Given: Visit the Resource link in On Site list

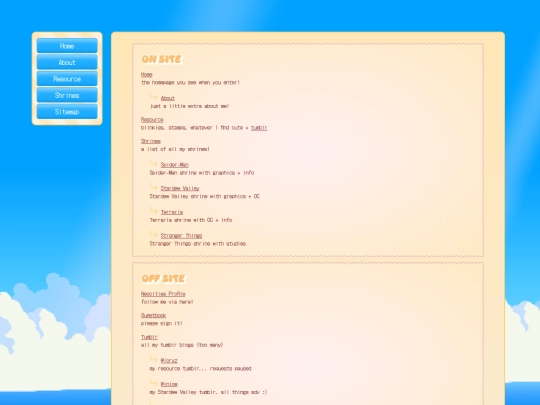Looking at the screenshot, I should click(152, 120).
